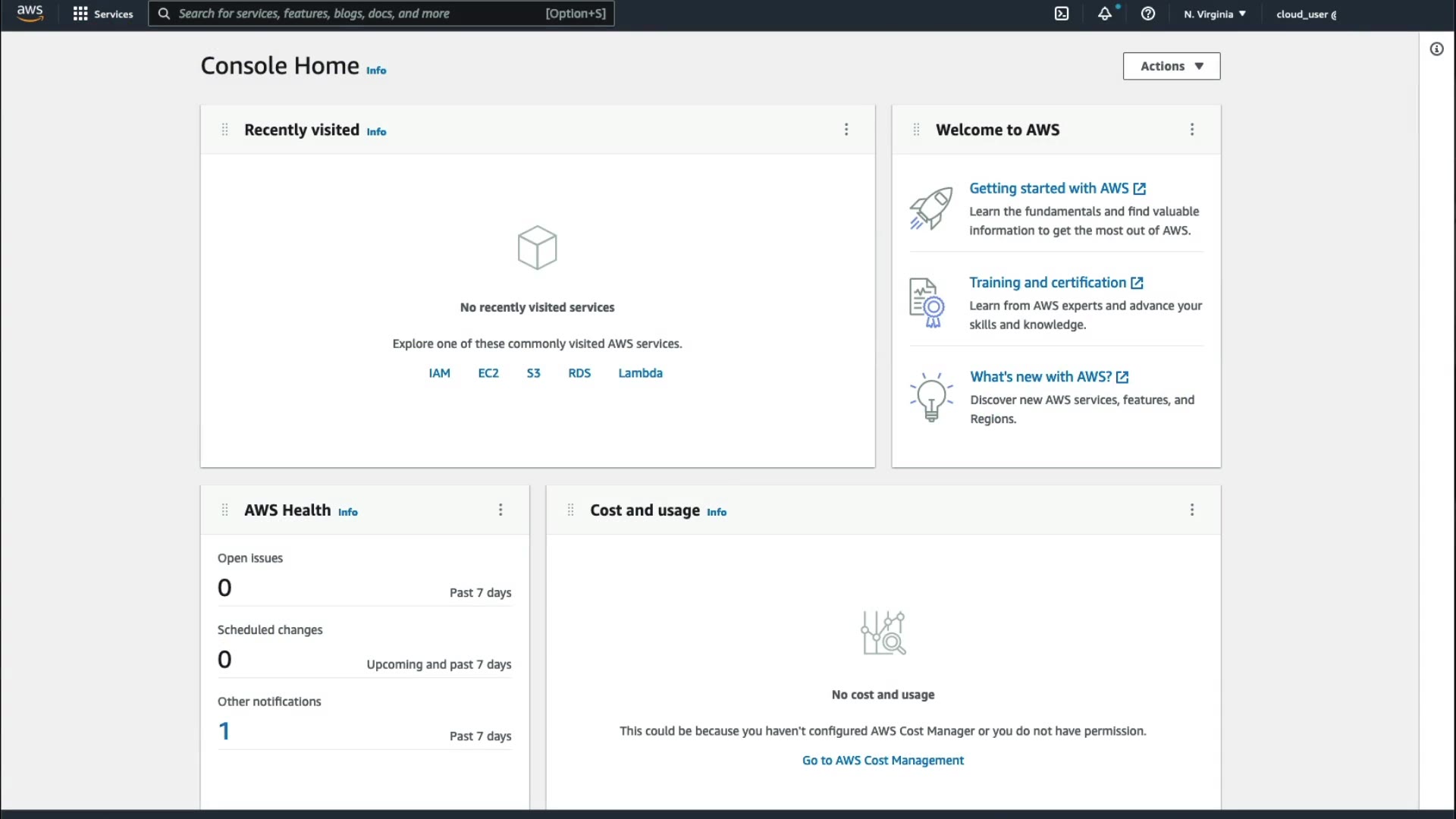
Task: Click the search services input field
Action: pos(356,14)
